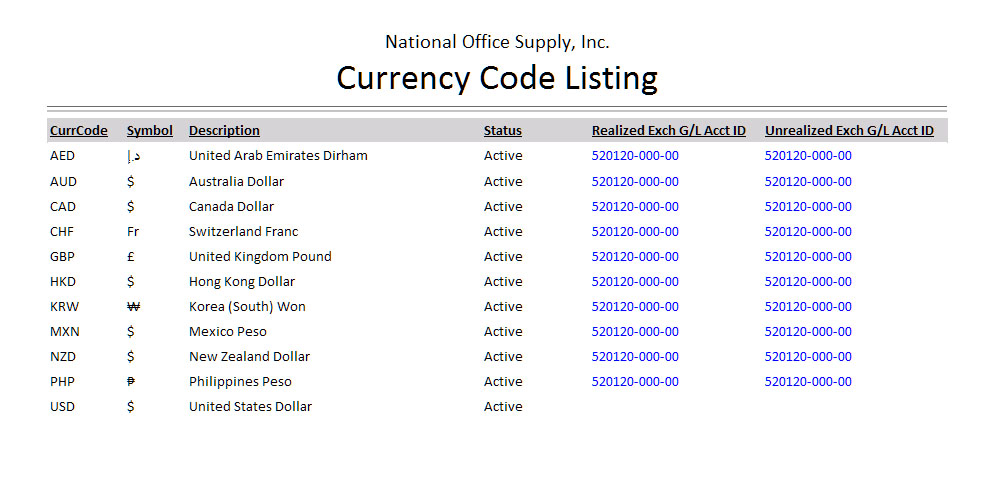Select the Unrealized Exch G/L Acct ID header
Image resolution: width=986 pixels, height=492 pixels.
pos(849,131)
